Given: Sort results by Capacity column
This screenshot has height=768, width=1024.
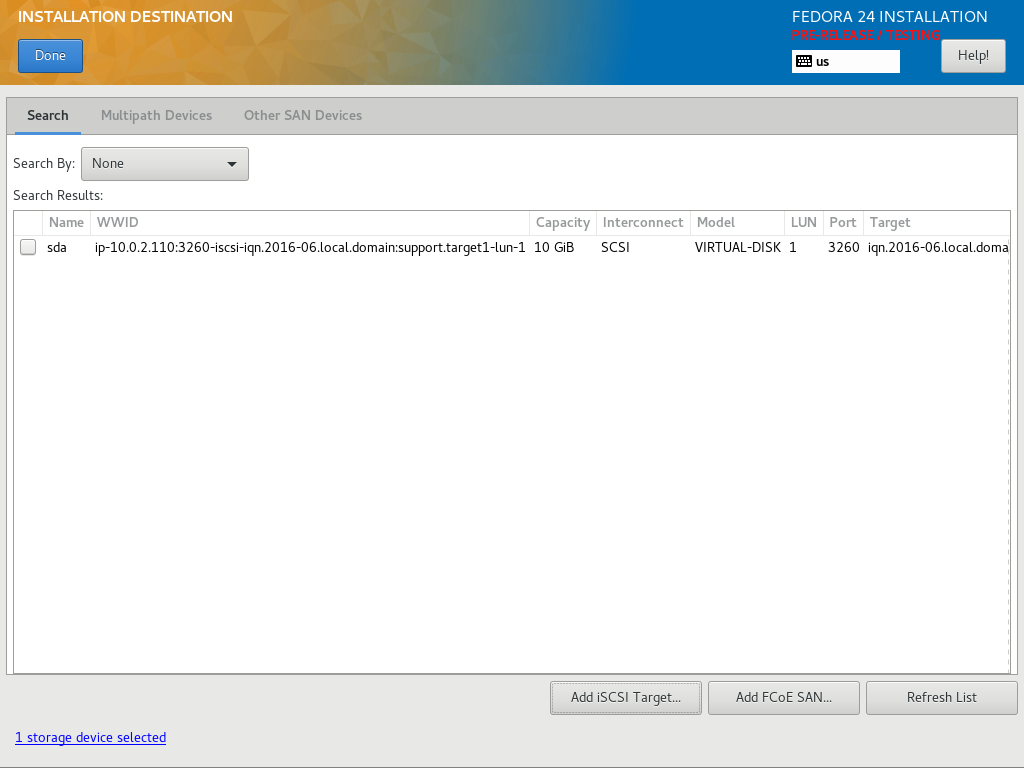Looking at the screenshot, I should (x=563, y=223).
